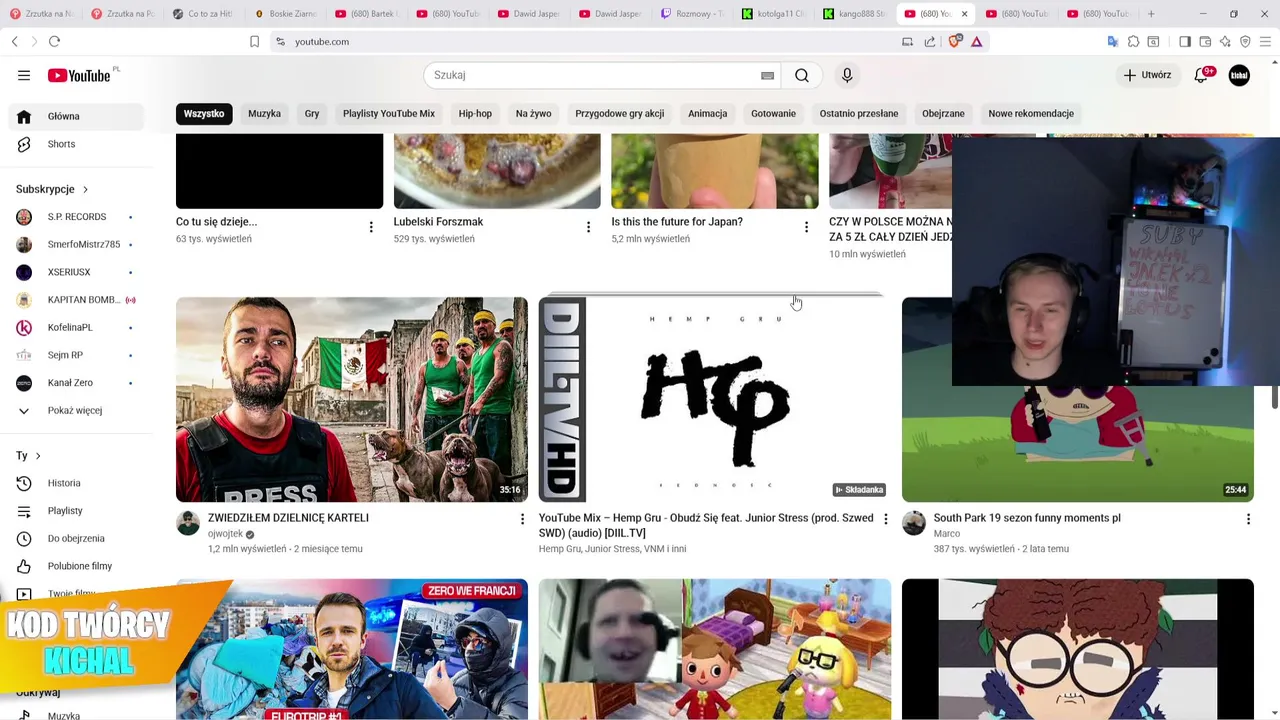Open the translate page icon
This screenshot has height=720, width=1280.
[1112, 41]
